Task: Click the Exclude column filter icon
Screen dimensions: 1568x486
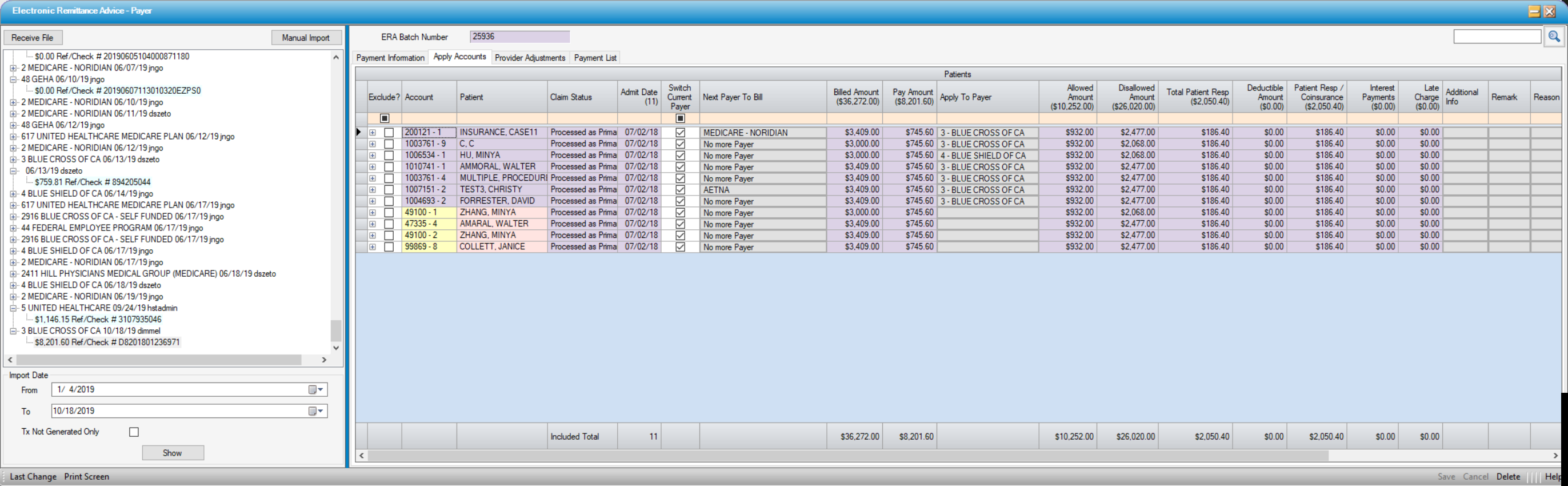Action: [384, 118]
